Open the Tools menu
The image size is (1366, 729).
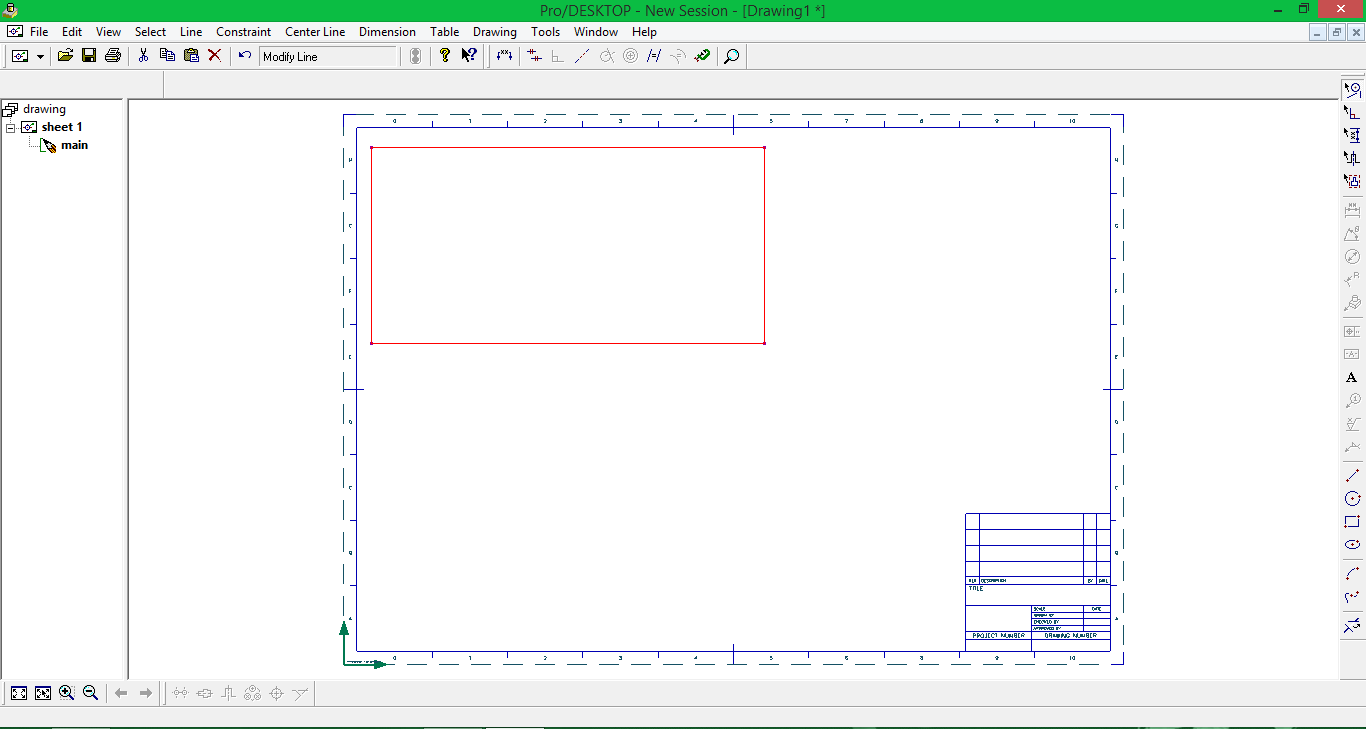pos(545,32)
